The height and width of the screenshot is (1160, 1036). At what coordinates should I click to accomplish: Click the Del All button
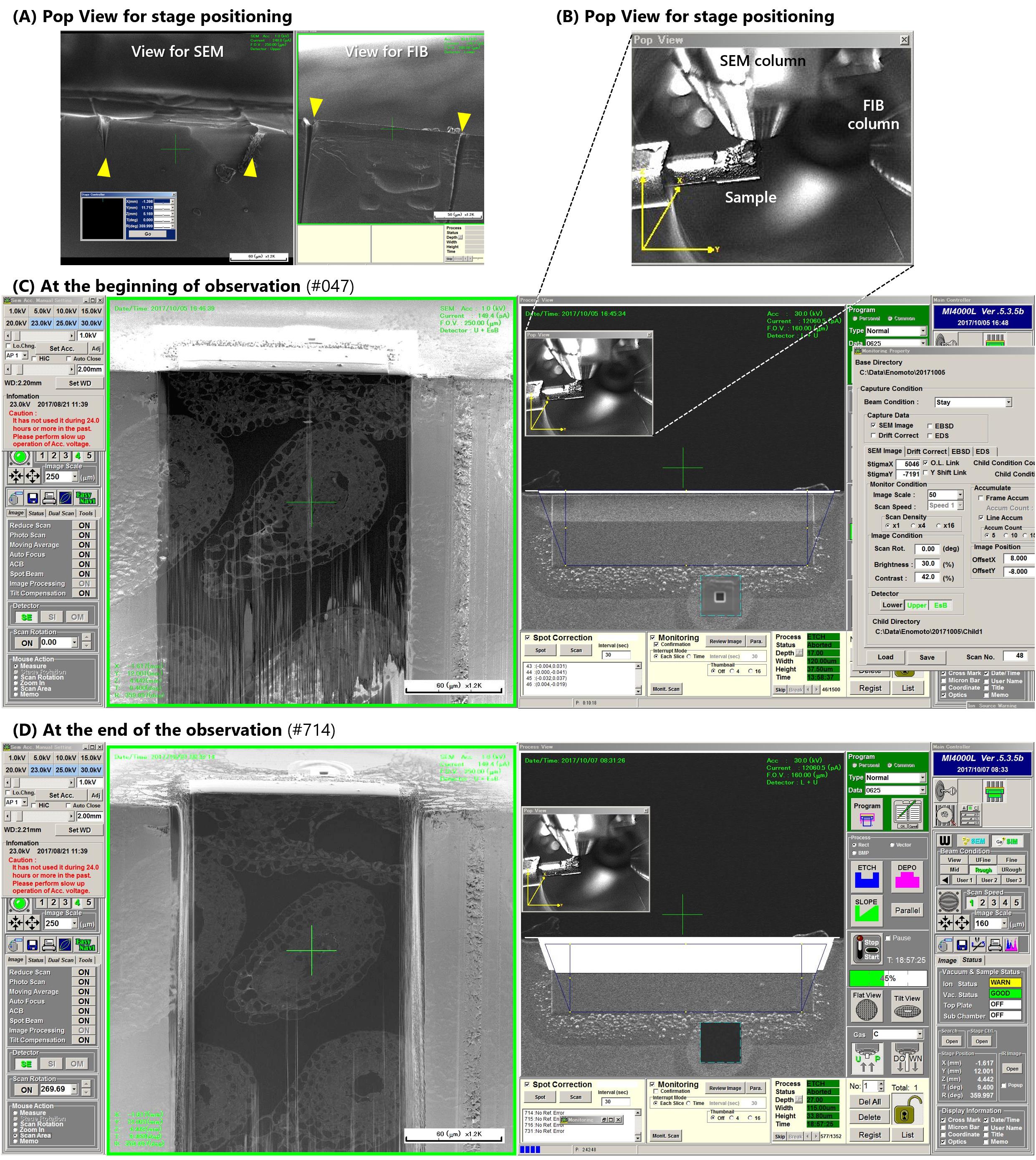click(x=869, y=1102)
